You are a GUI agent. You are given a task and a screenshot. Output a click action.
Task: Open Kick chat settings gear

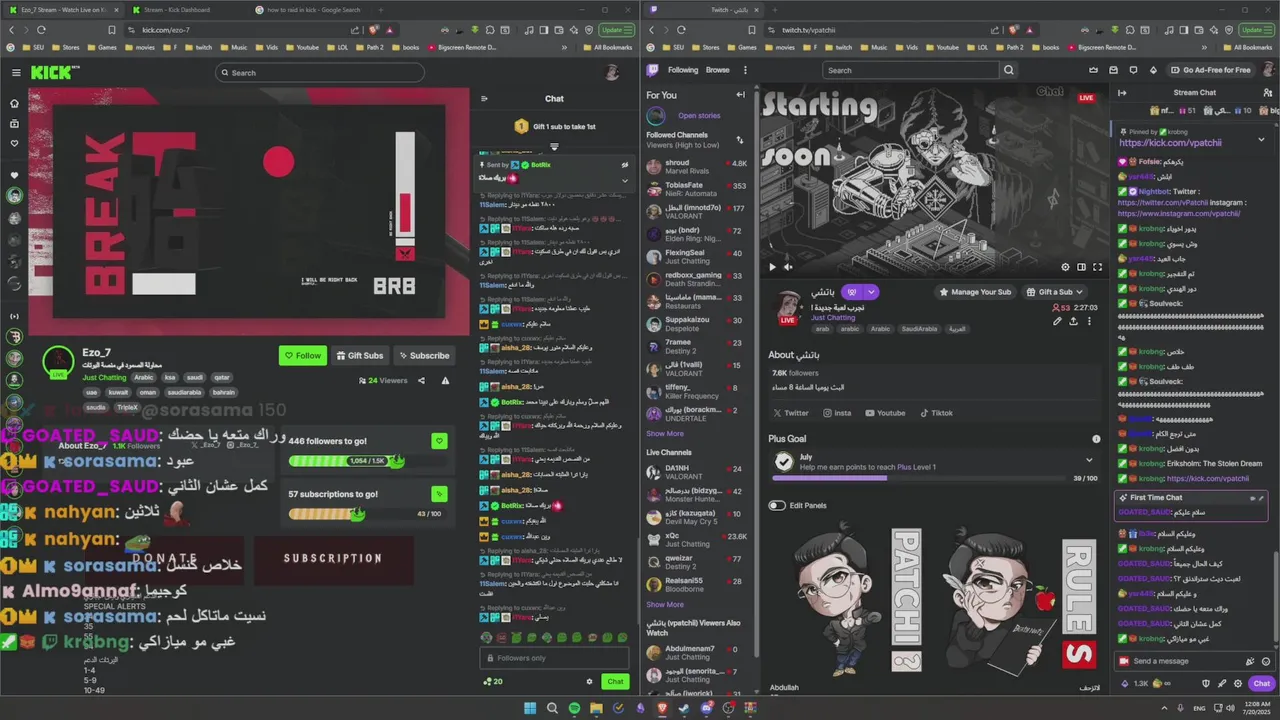[x=589, y=681]
